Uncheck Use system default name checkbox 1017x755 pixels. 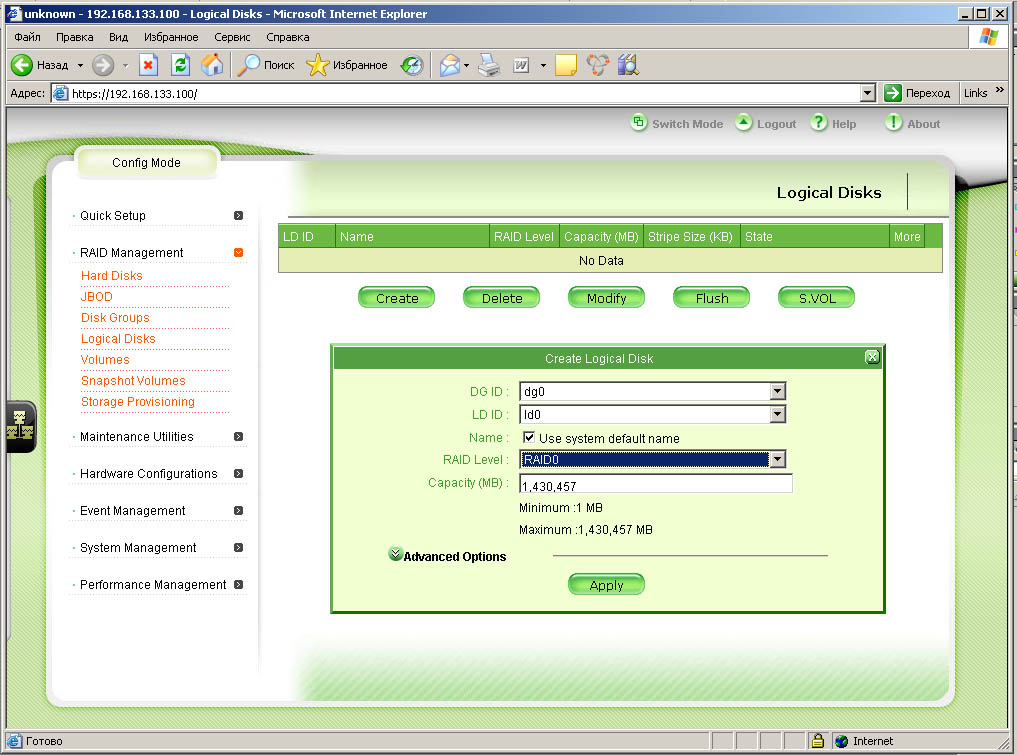pos(529,438)
